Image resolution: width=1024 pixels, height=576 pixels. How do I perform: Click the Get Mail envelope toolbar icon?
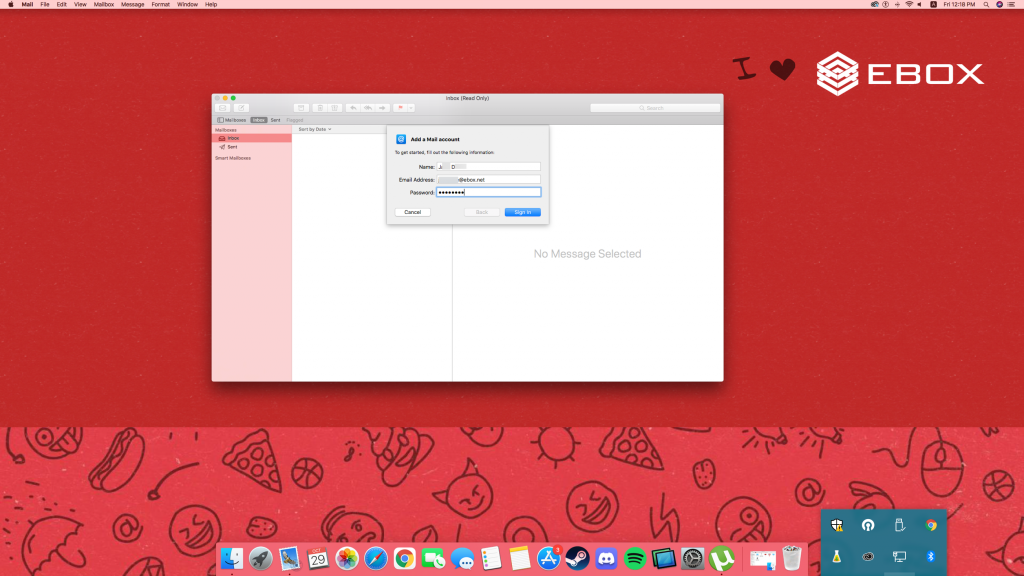tap(223, 108)
